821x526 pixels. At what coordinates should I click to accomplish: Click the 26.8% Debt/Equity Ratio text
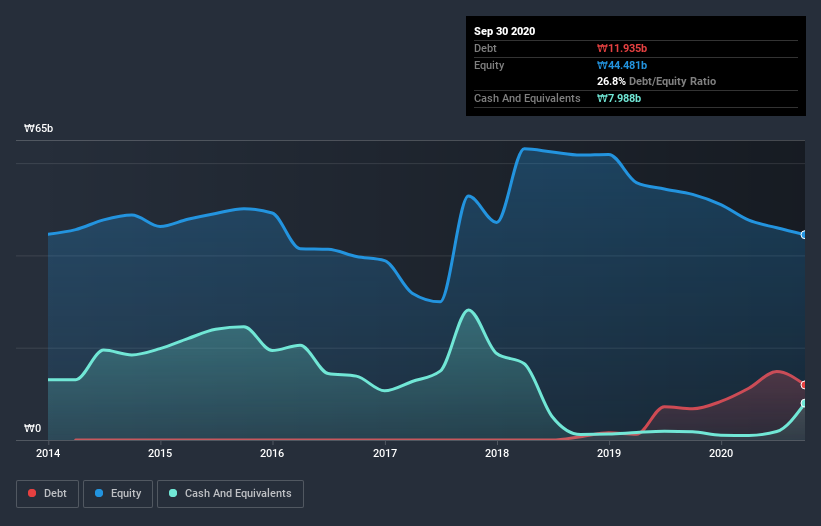[657, 81]
